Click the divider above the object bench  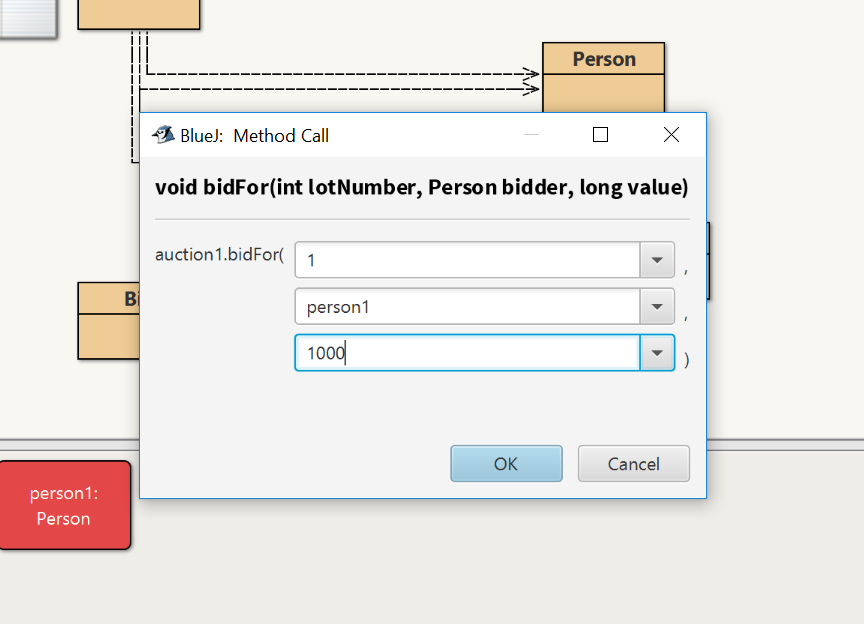point(69,445)
